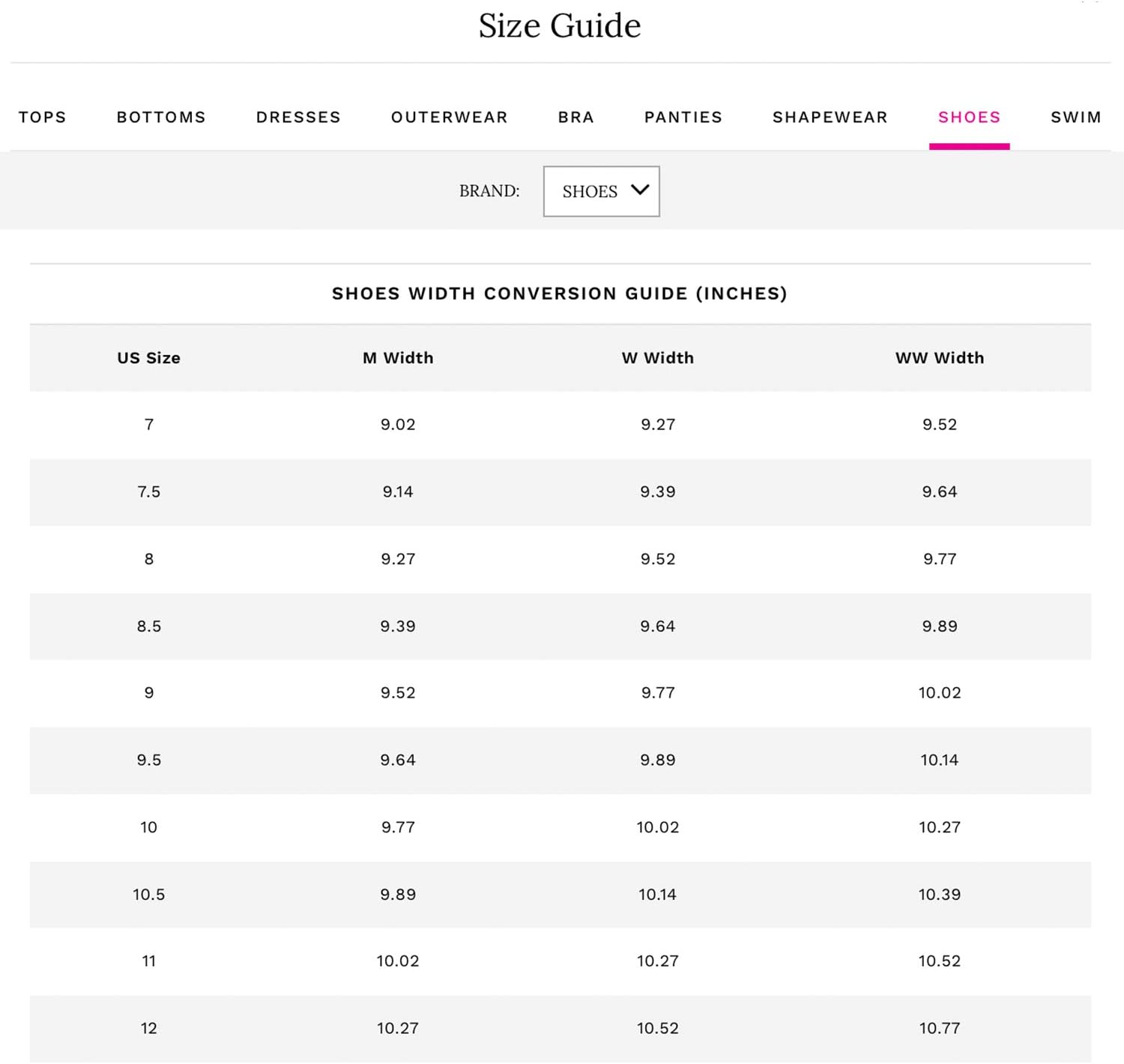Select the SHAPEWEAR tab
The height and width of the screenshot is (1064, 1124).
(830, 118)
